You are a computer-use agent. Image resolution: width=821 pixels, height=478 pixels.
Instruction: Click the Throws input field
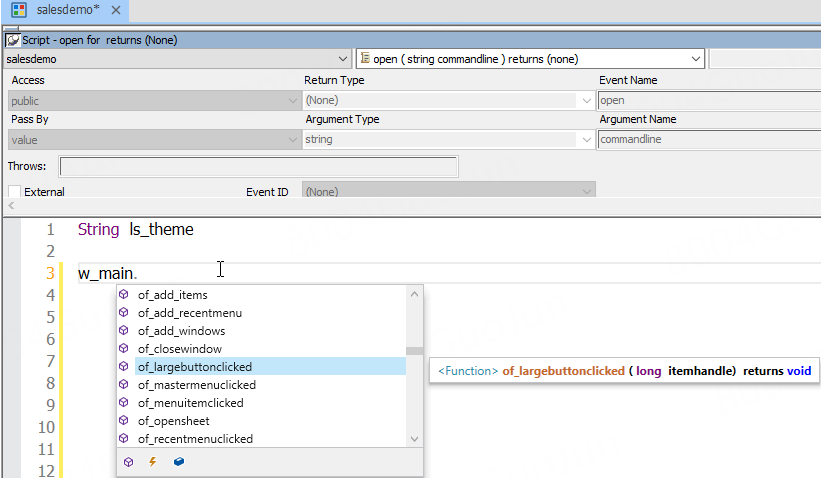tap(258, 166)
